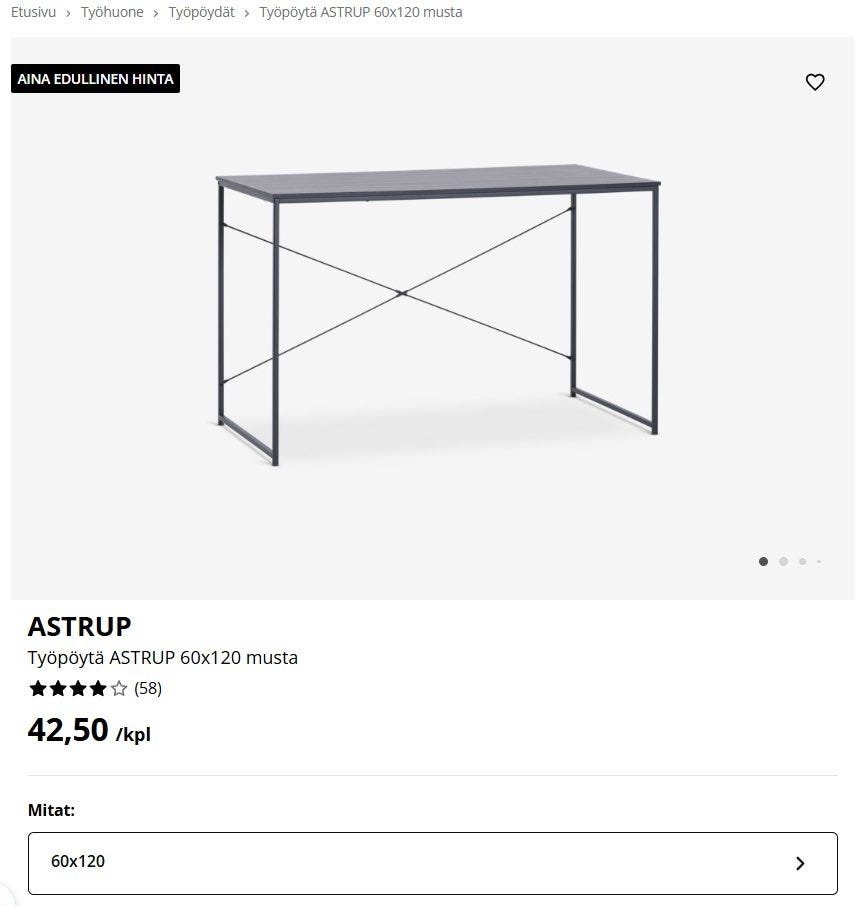Click breadcrumb chevron after Työpöydät
The height and width of the screenshot is (906, 868).
[247, 13]
